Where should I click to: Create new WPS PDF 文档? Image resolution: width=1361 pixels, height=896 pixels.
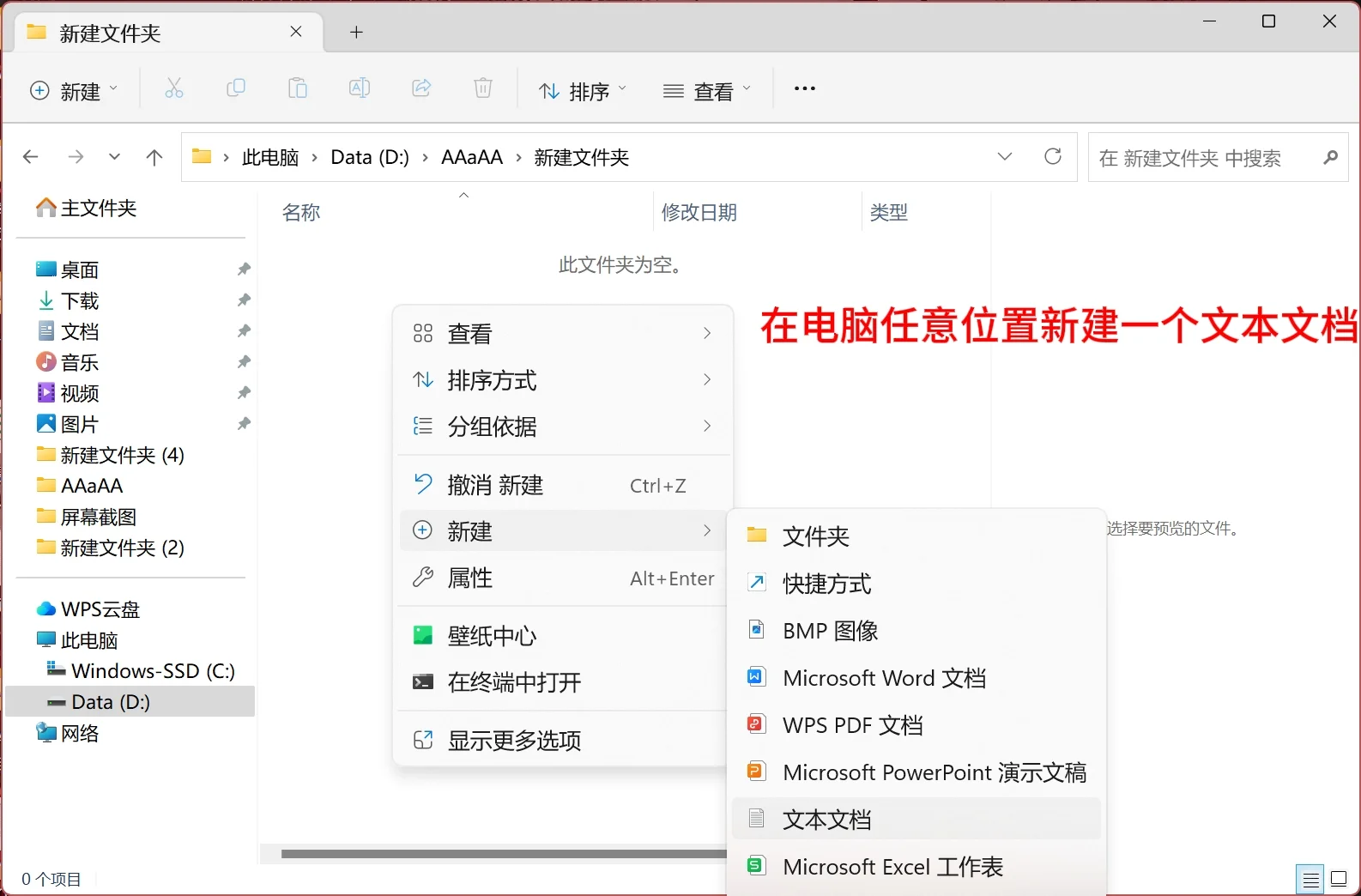[x=916, y=725]
